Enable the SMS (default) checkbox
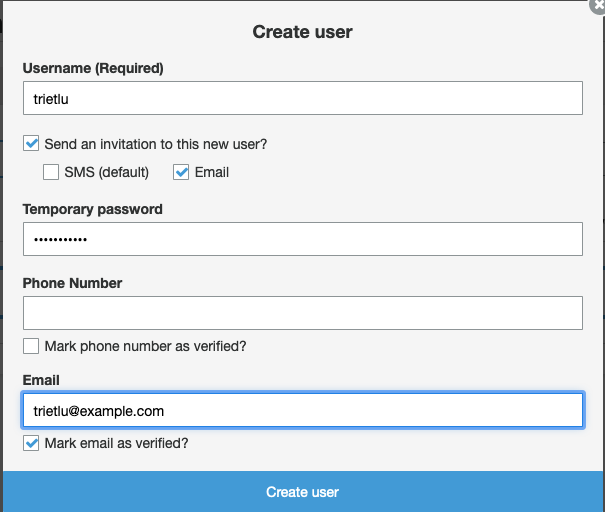The width and height of the screenshot is (605, 512). (x=51, y=172)
